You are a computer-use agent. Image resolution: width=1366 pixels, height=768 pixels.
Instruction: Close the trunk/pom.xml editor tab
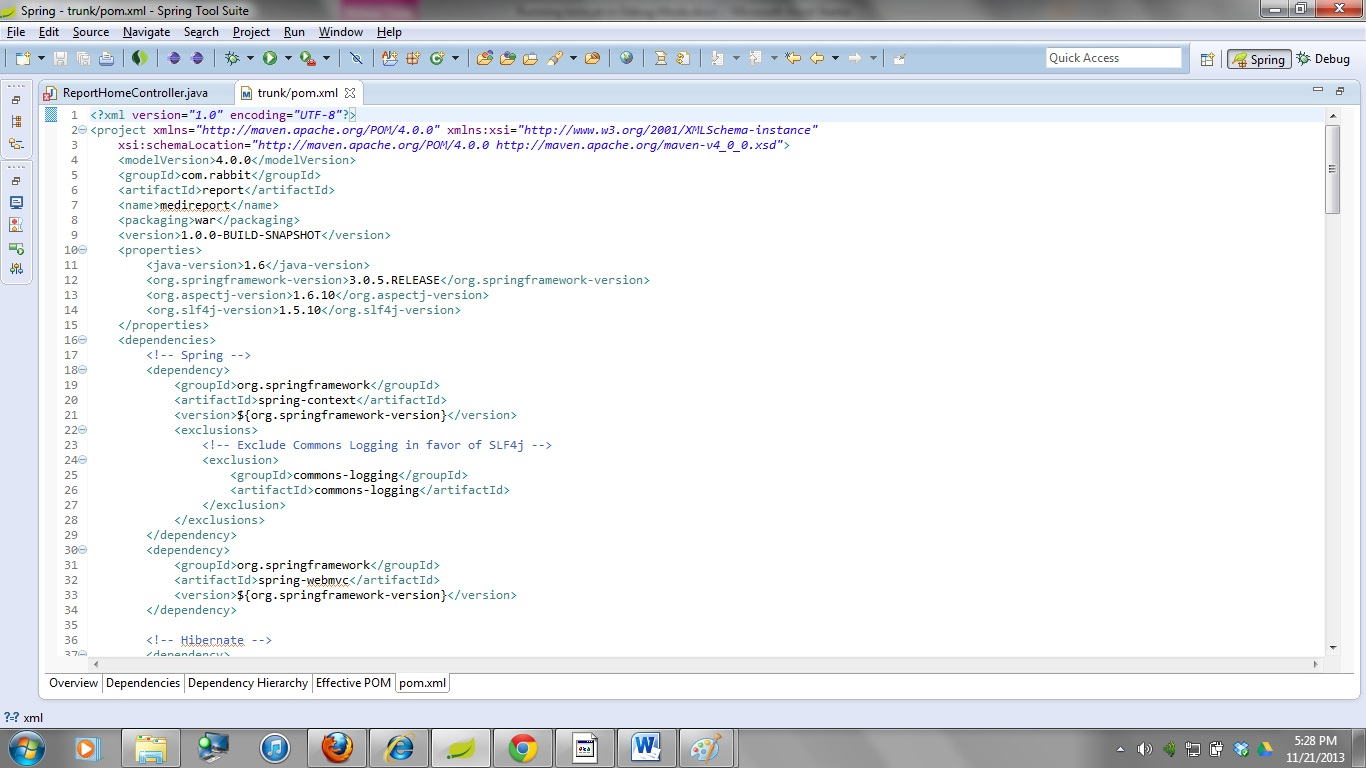click(350, 93)
